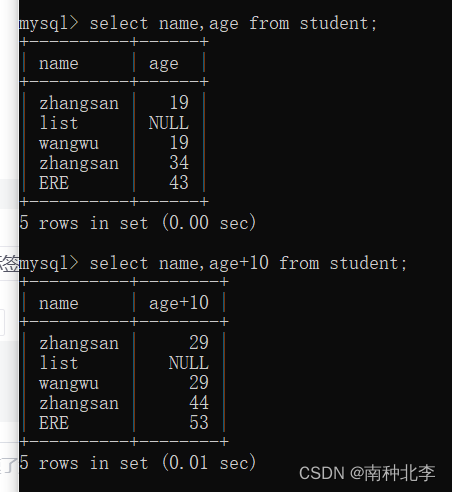This screenshot has width=452, height=492.
Task: Click the value 53 in the second table
Action: point(199,423)
